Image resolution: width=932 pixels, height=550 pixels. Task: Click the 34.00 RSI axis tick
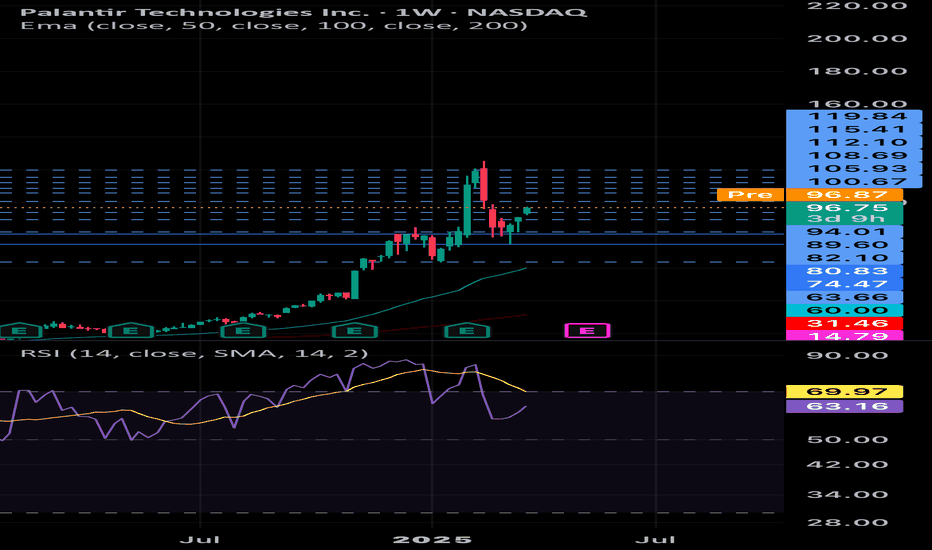click(x=847, y=495)
